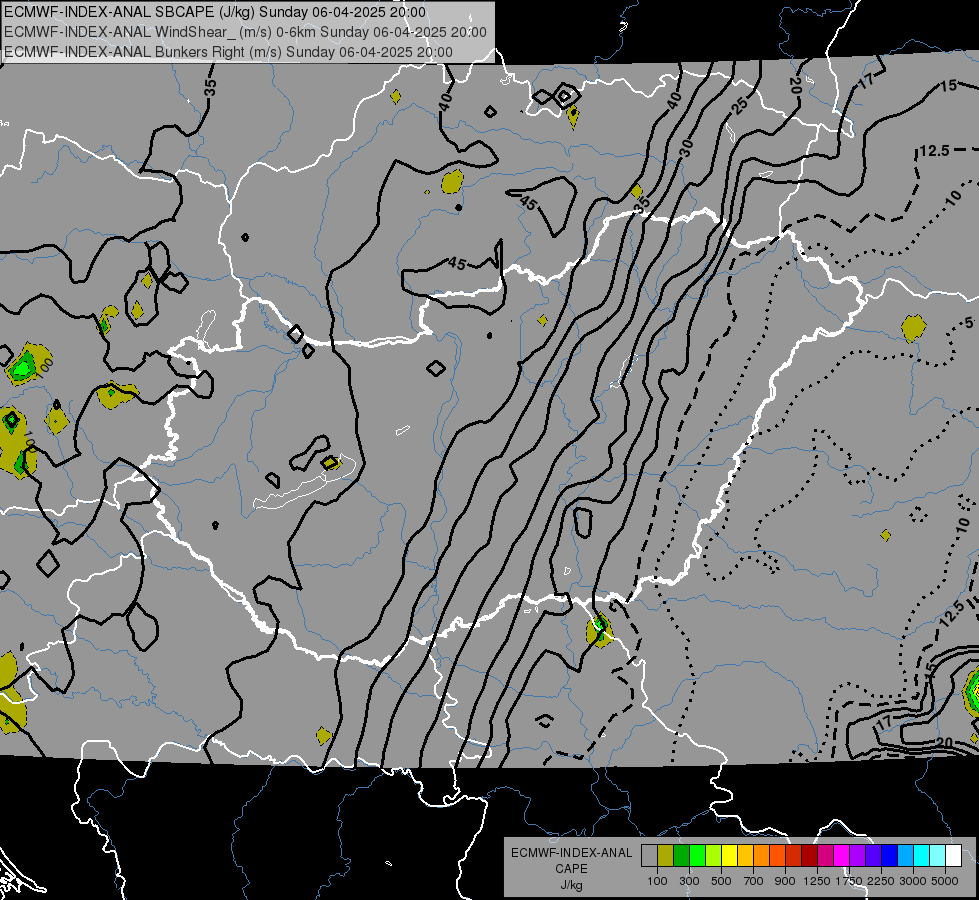Click the WindShear 0-6km header line

(x=245, y=32)
